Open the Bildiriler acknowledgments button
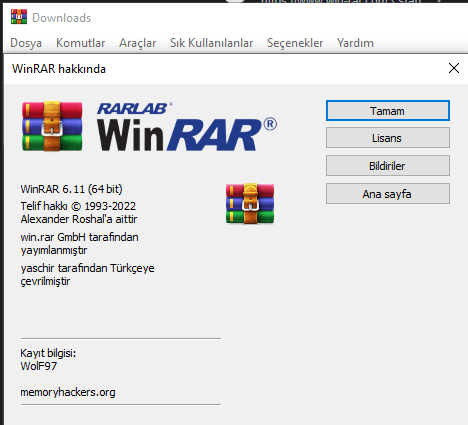Image resolution: width=468 pixels, height=425 pixels. point(388,166)
